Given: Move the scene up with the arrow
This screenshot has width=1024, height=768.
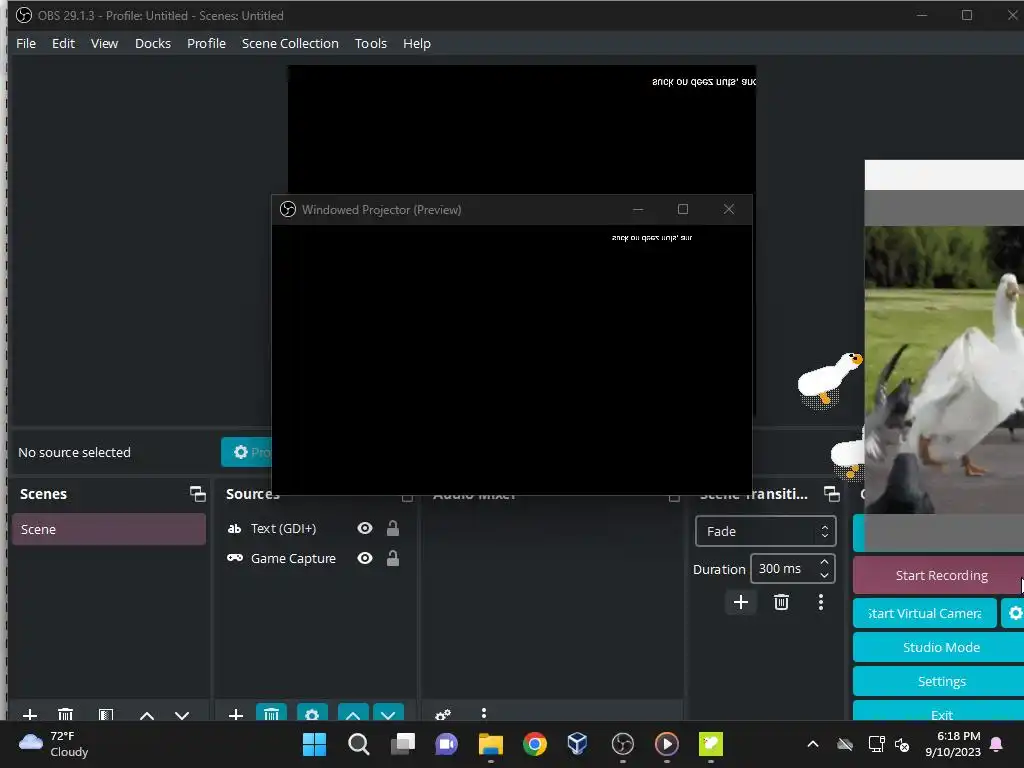Looking at the screenshot, I should click(147, 714).
